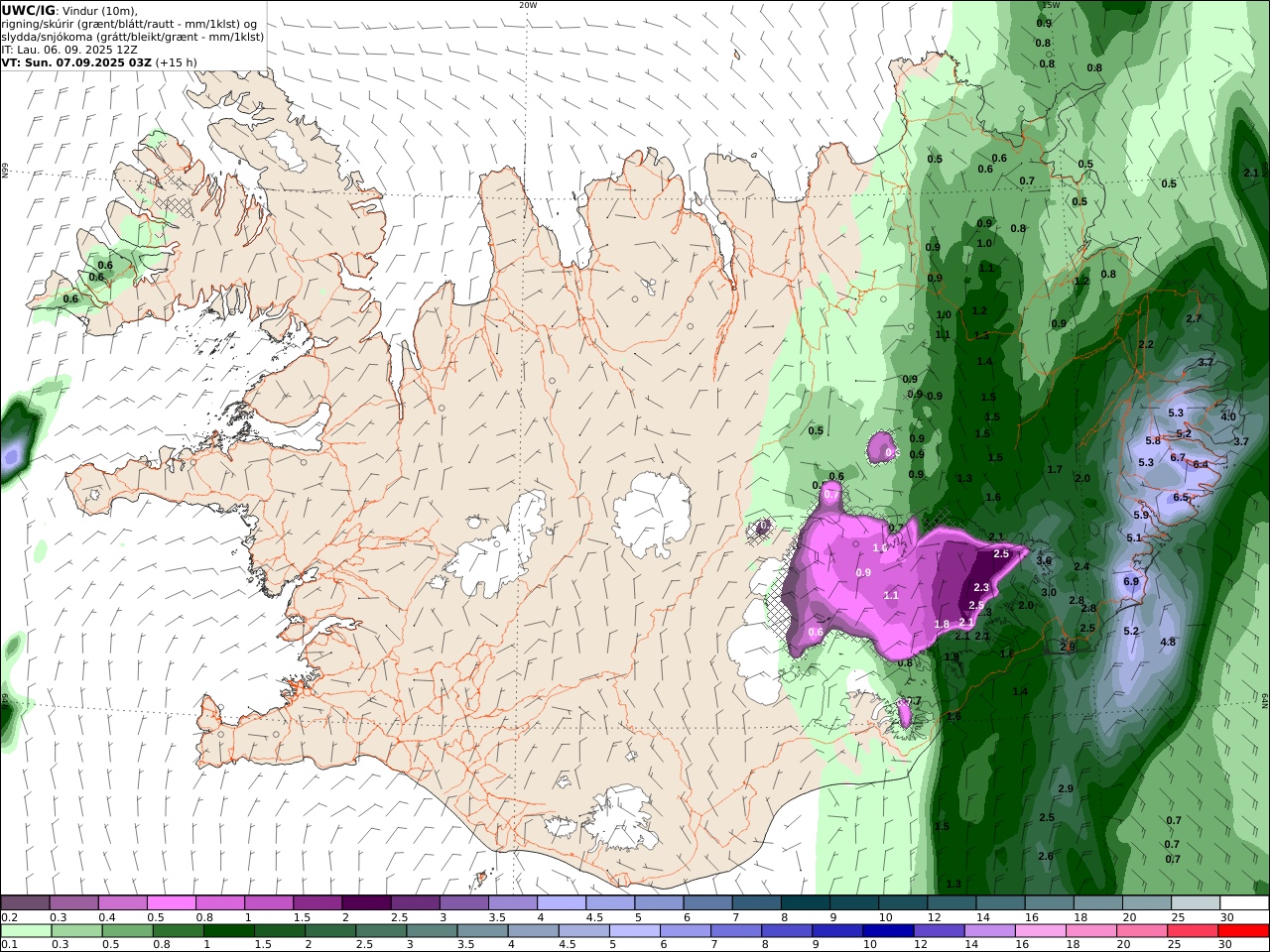
Task: Select the 8–9 dark teal swatch in upper legend
Action: tap(805, 903)
